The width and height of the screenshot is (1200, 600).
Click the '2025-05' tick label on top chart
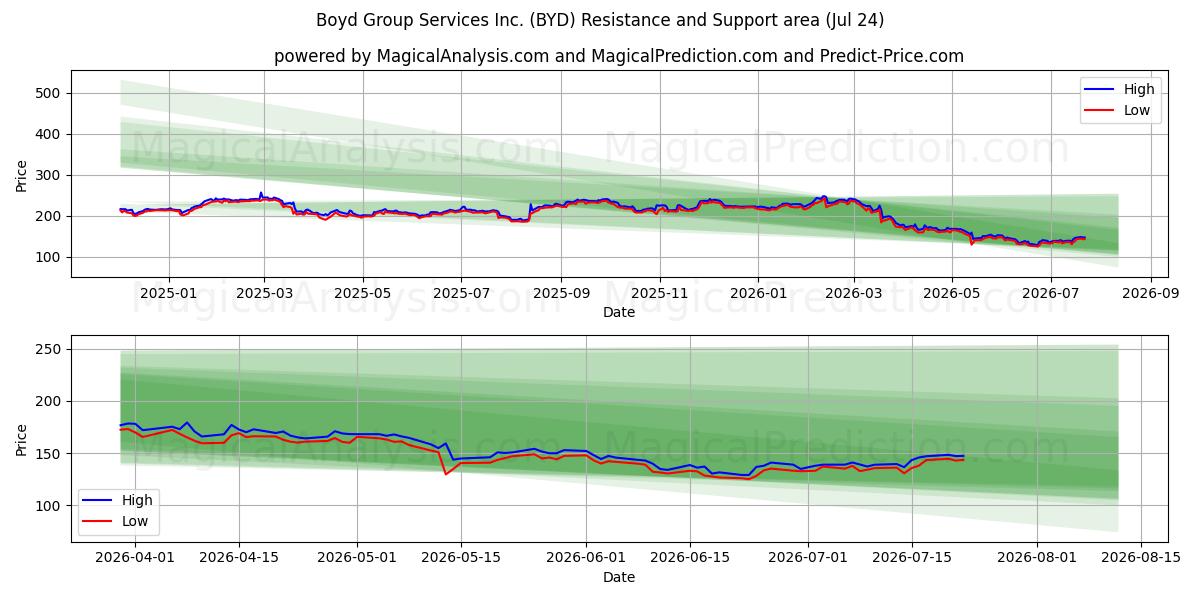click(362, 295)
